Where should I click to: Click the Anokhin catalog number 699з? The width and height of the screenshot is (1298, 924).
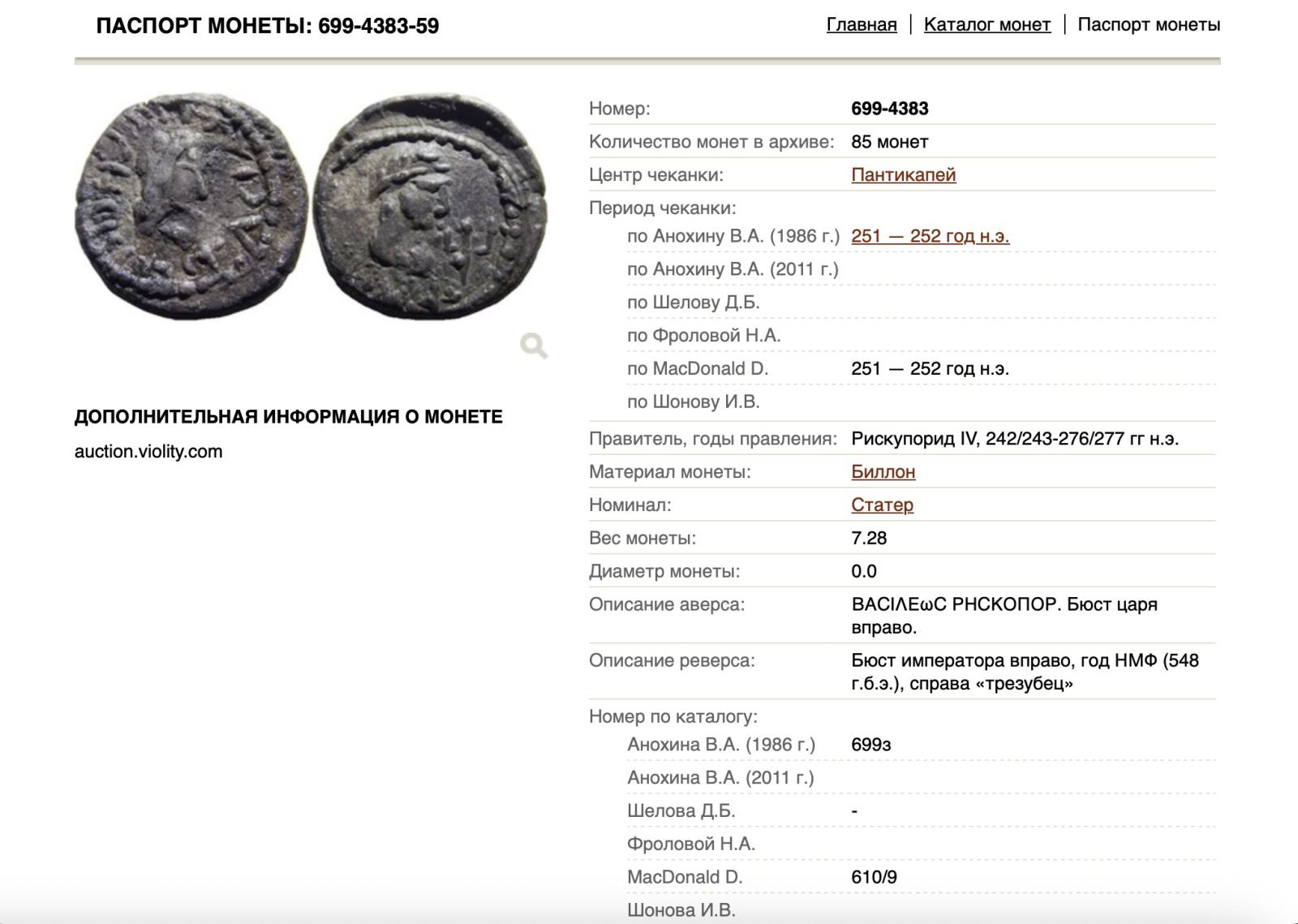[x=870, y=745]
